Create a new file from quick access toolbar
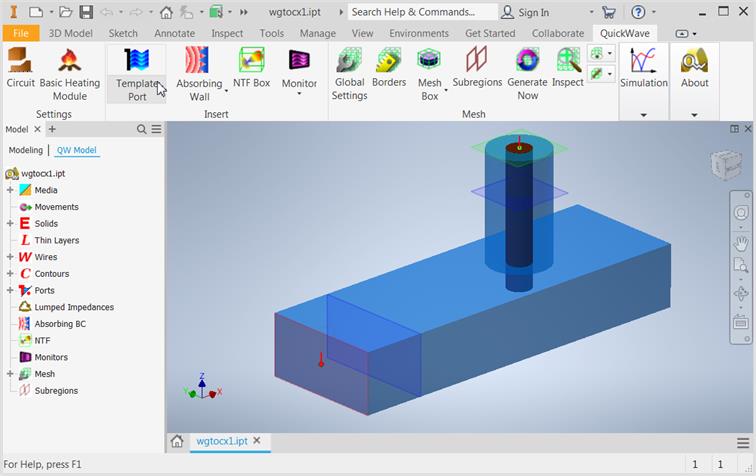This screenshot has width=756, height=476. [x=36, y=12]
